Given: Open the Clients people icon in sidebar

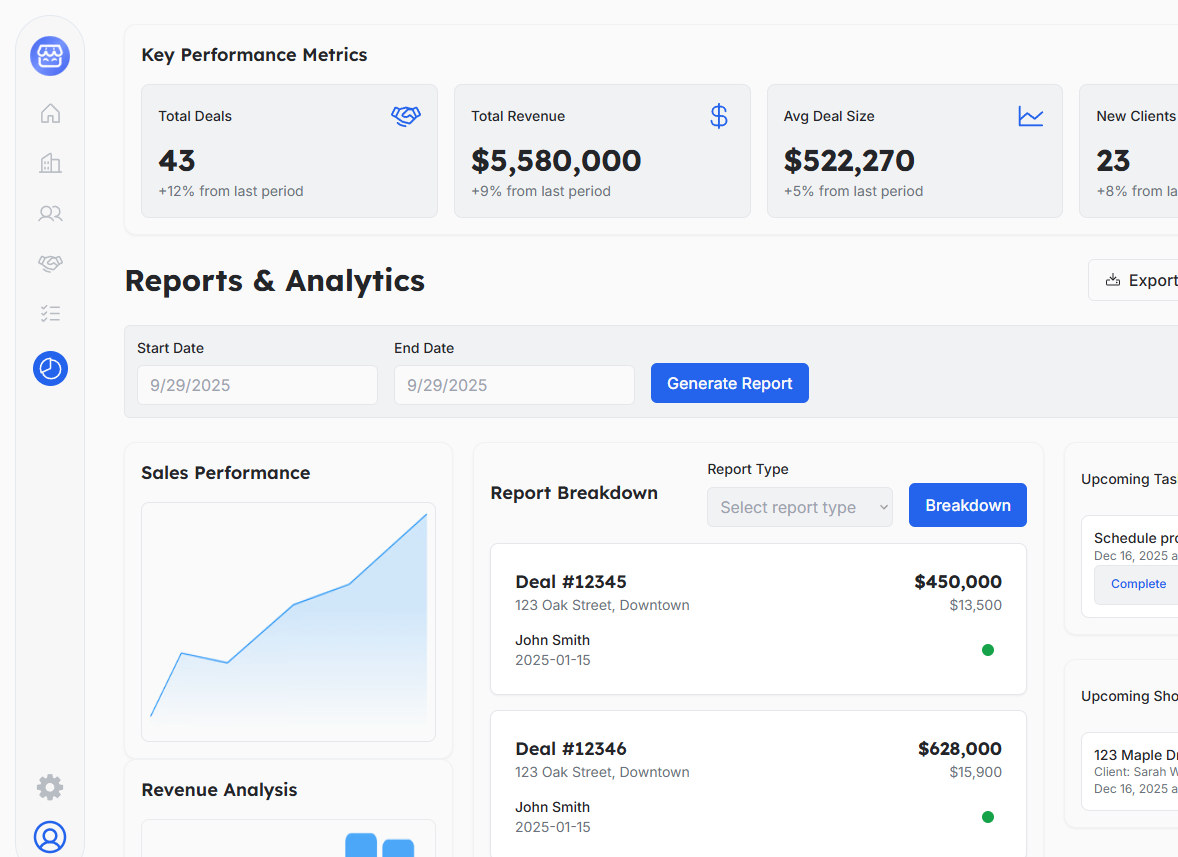Looking at the screenshot, I should pyautogui.click(x=50, y=213).
